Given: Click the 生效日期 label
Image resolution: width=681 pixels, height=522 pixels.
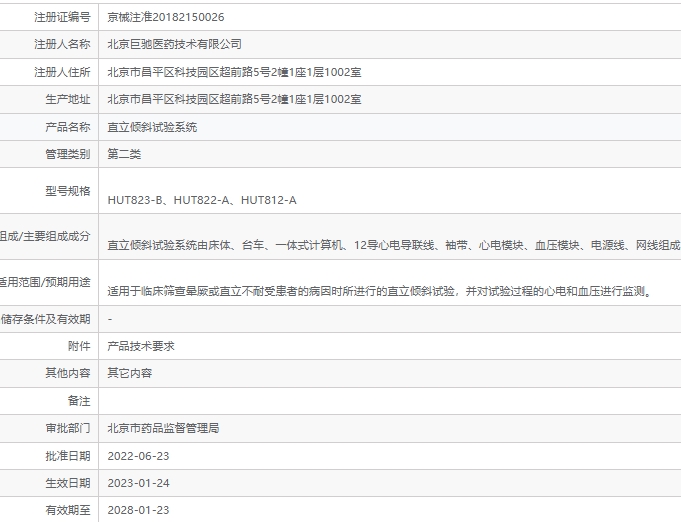Looking at the screenshot, I should pos(68,483).
